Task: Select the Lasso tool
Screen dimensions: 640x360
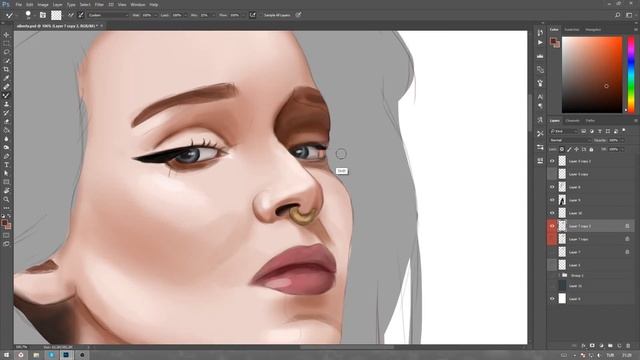Action: tap(6, 52)
